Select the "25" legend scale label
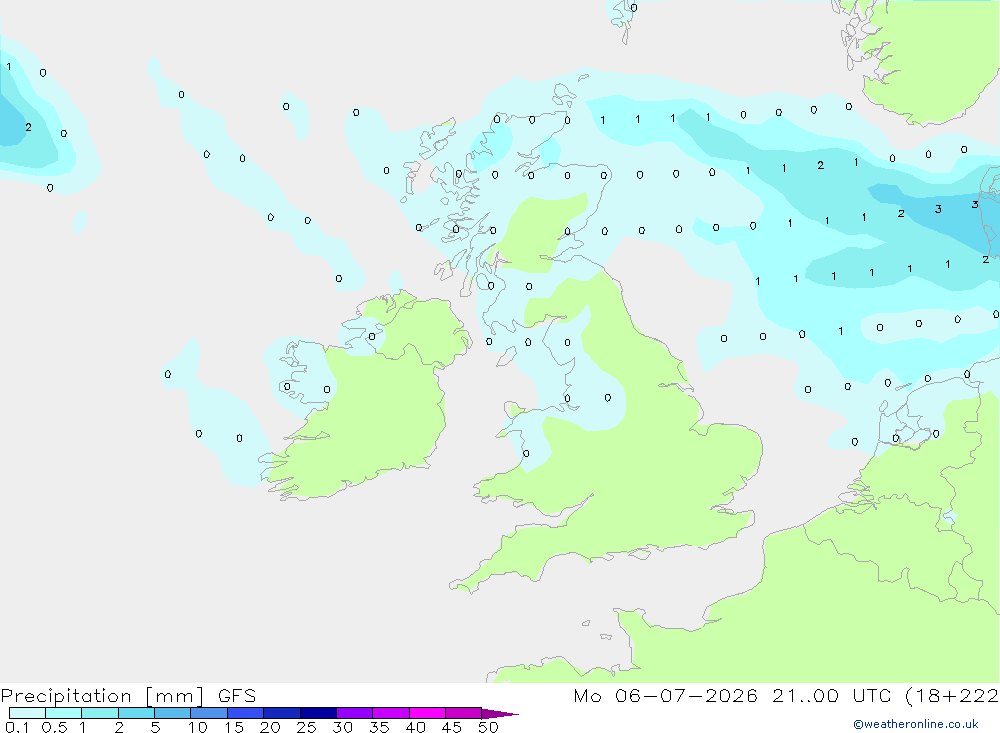 [x=306, y=727]
